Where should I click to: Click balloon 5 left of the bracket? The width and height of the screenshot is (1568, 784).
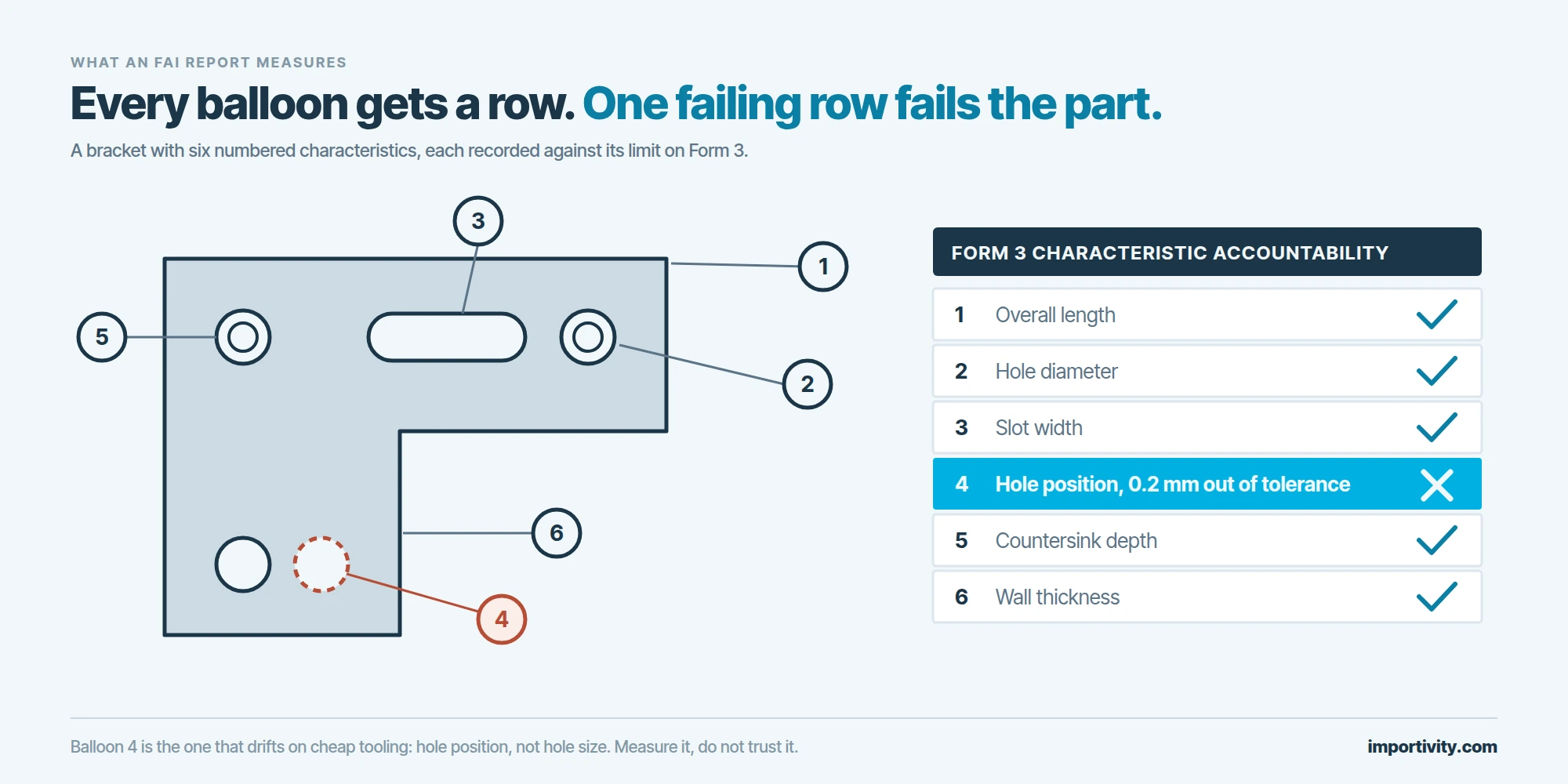102,337
